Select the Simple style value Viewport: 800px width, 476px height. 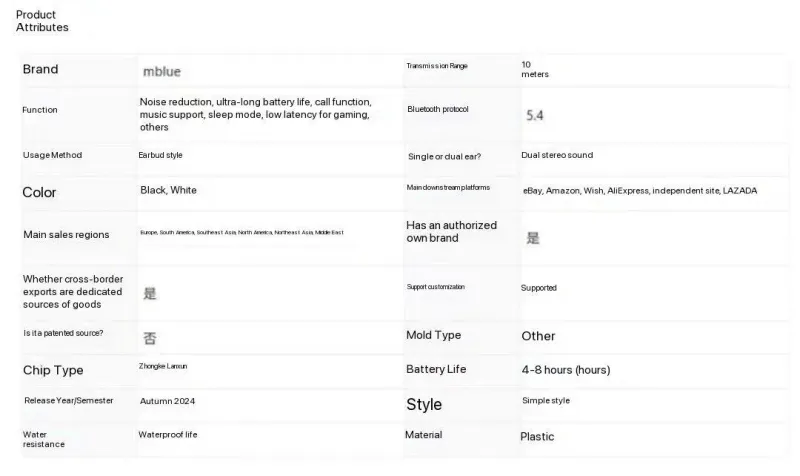[546, 400]
